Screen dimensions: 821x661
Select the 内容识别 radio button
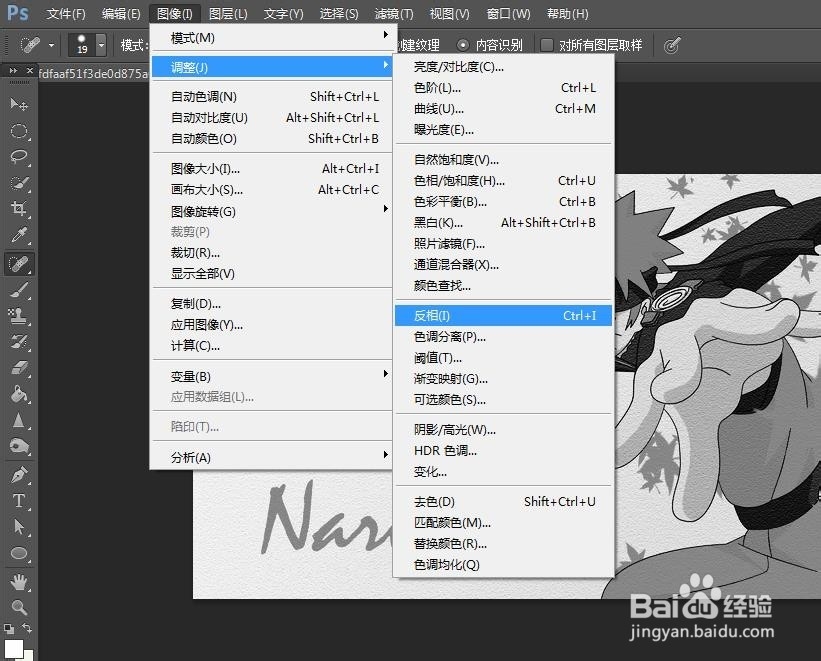463,46
